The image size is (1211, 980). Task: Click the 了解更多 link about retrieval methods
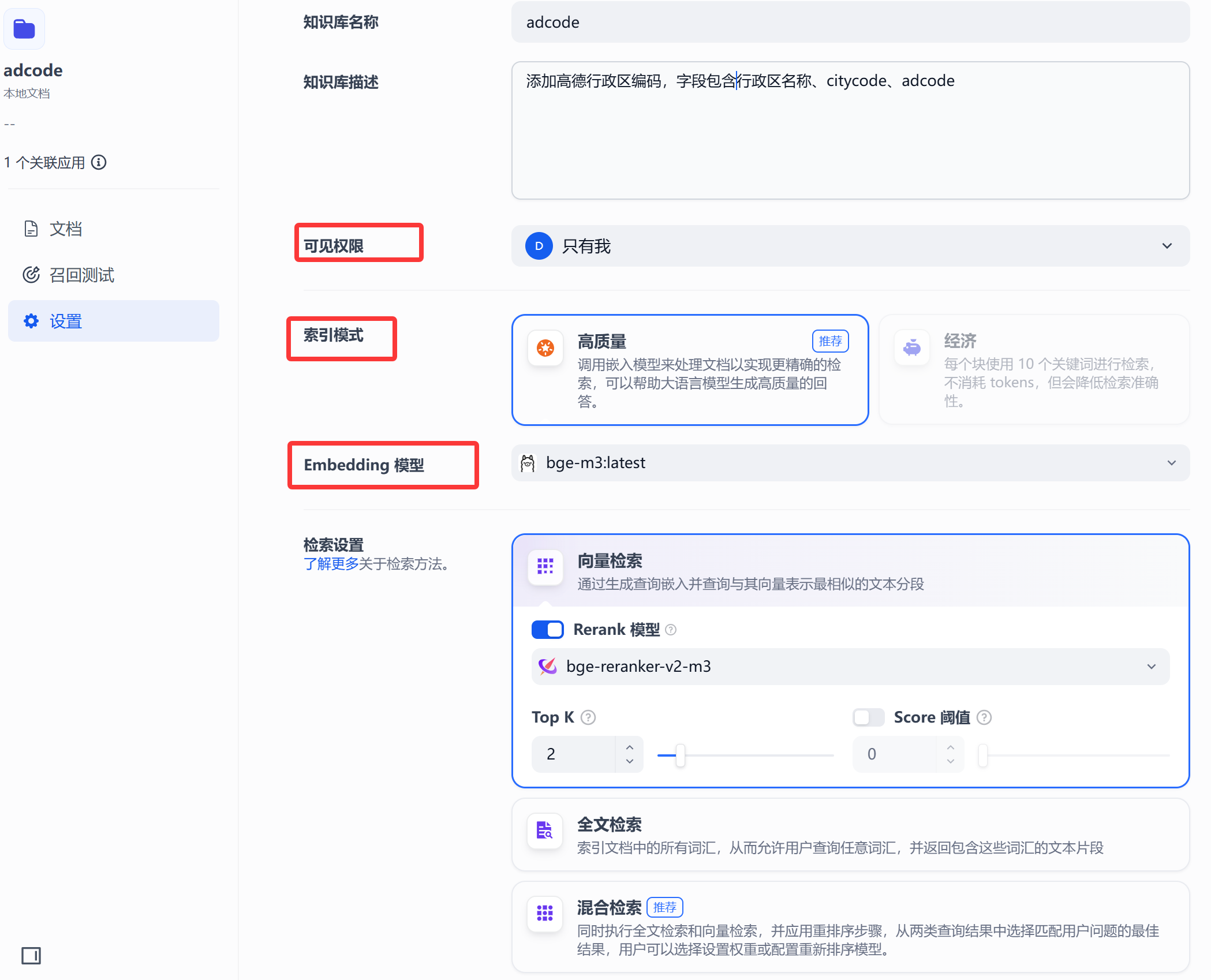point(331,564)
